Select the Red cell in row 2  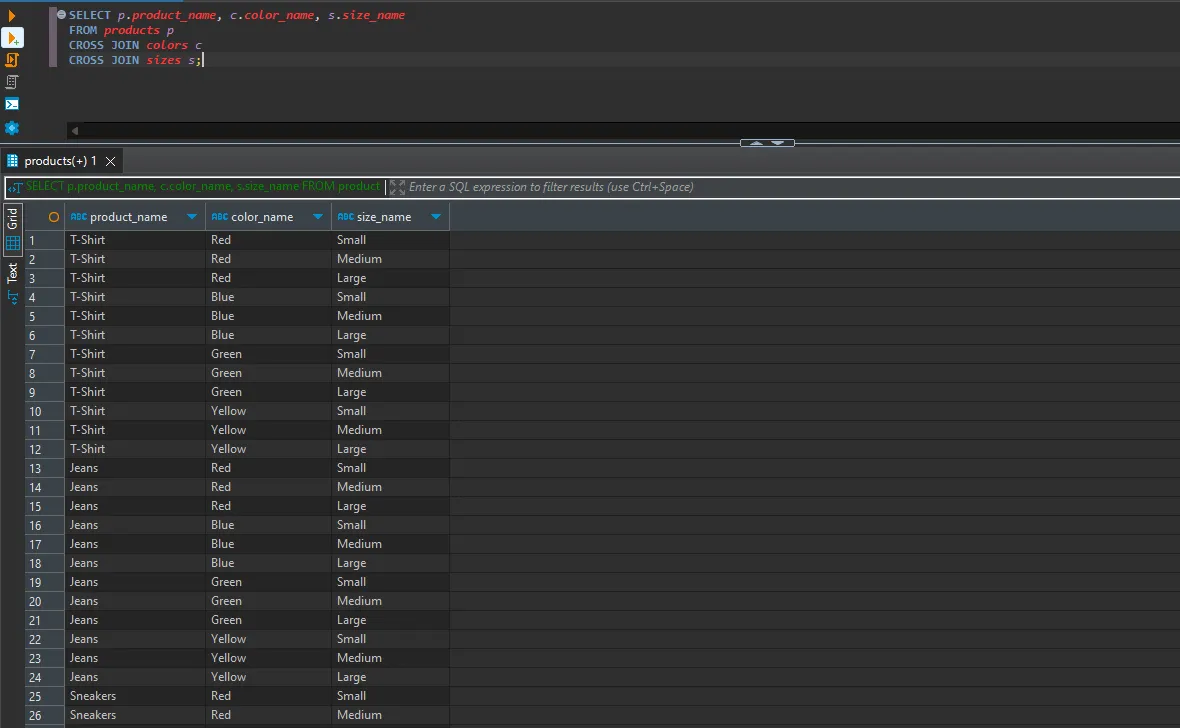click(268, 258)
